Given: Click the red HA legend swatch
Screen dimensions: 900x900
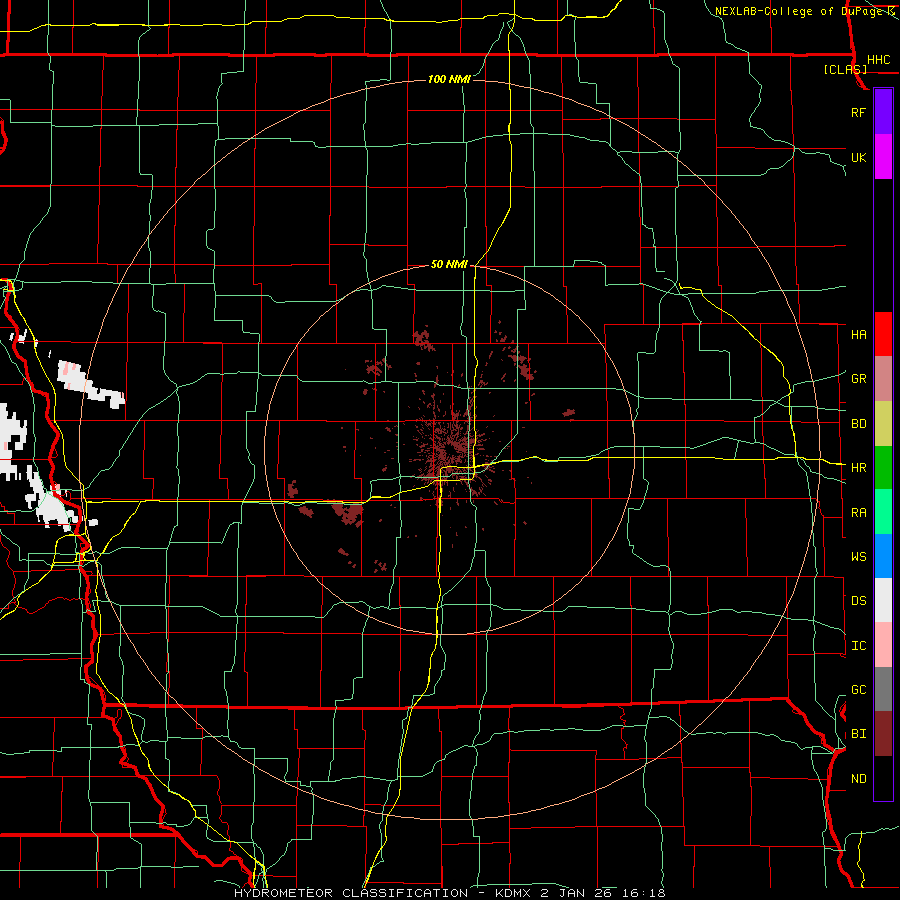Looking at the screenshot, I should (883, 334).
